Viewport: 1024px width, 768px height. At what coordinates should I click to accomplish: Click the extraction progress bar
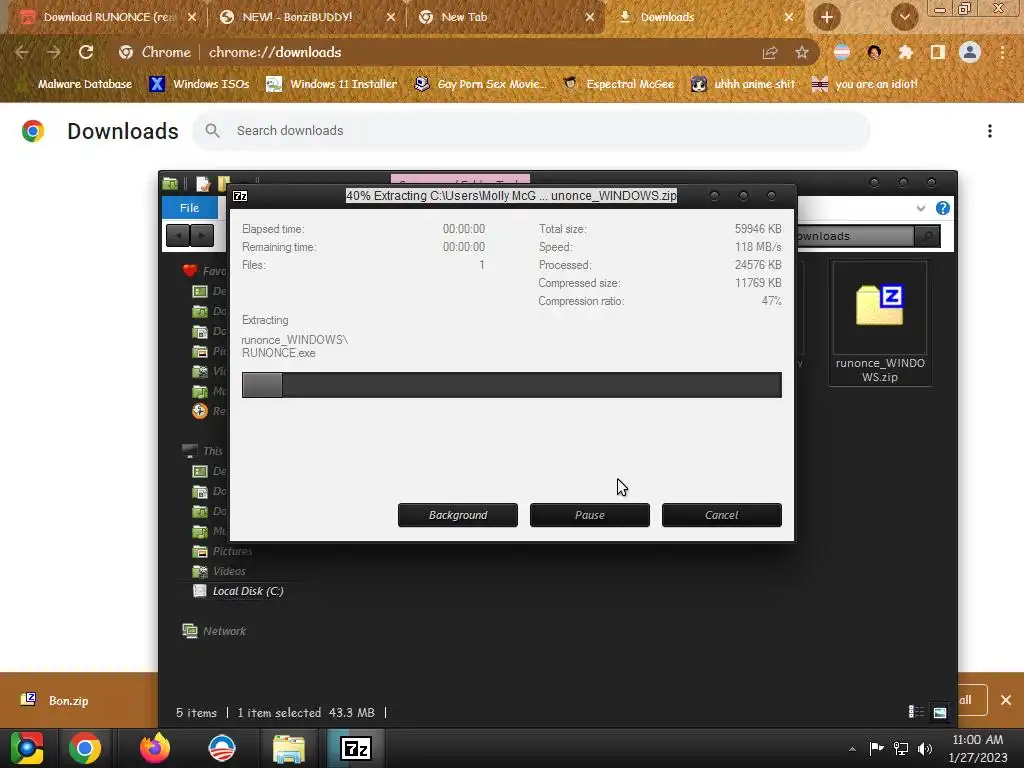point(511,385)
